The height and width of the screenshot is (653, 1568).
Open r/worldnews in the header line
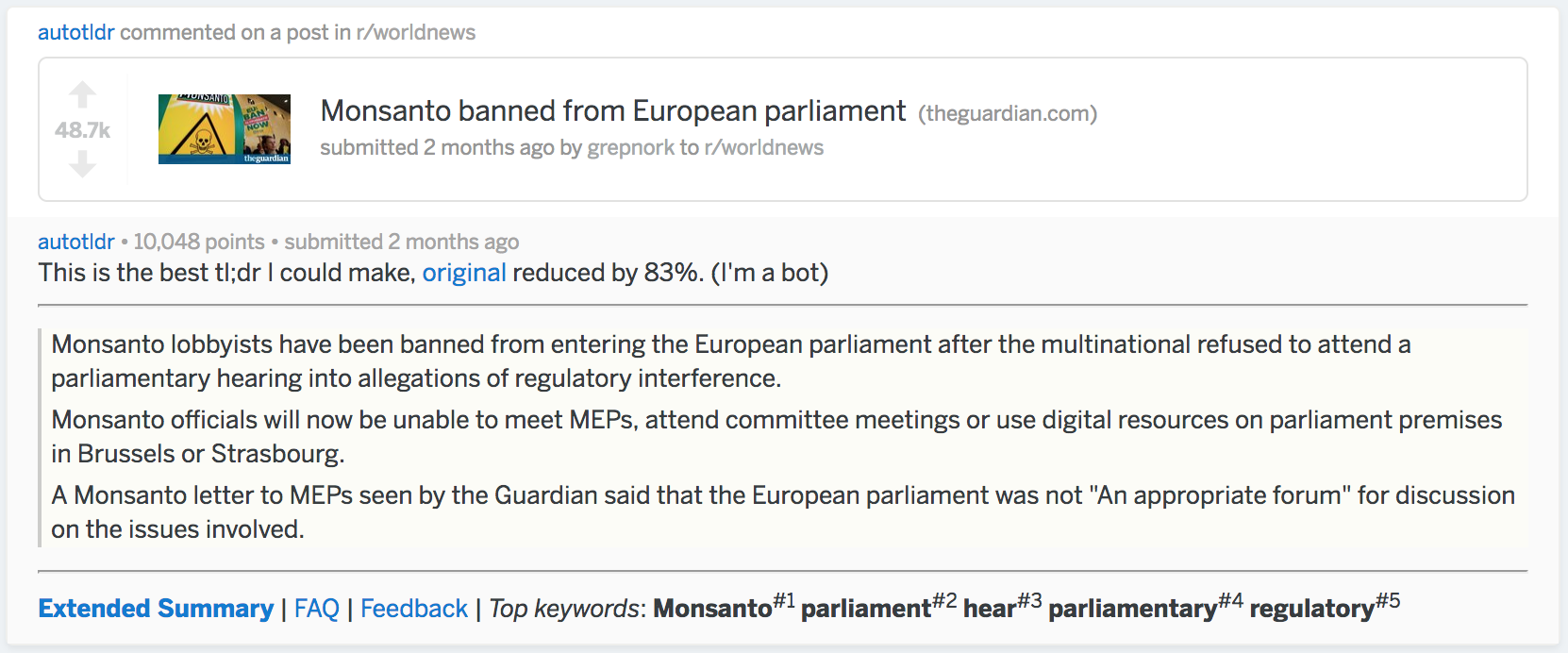click(x=416, y=32)
